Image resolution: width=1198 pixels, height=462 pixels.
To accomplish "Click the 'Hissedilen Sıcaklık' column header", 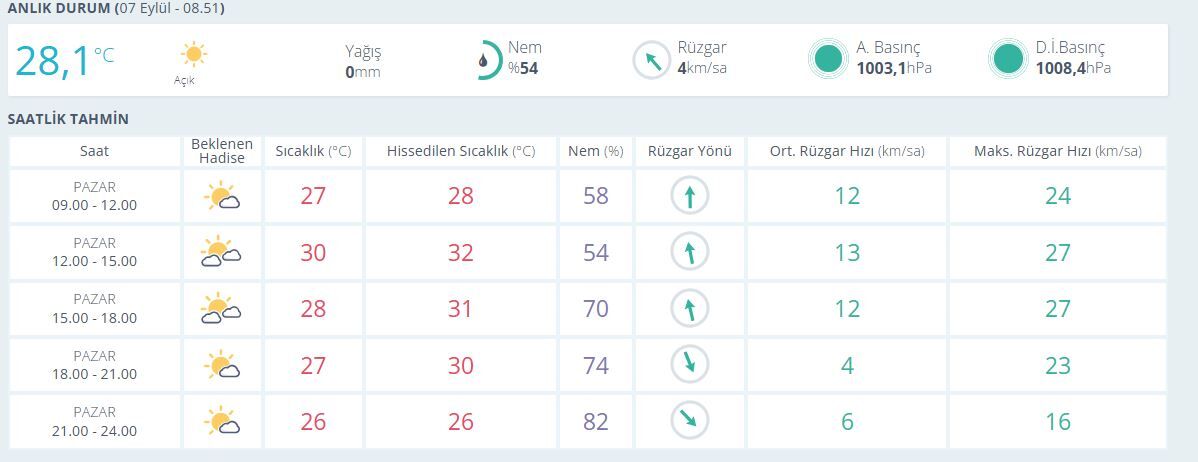I will click(460, 151).
